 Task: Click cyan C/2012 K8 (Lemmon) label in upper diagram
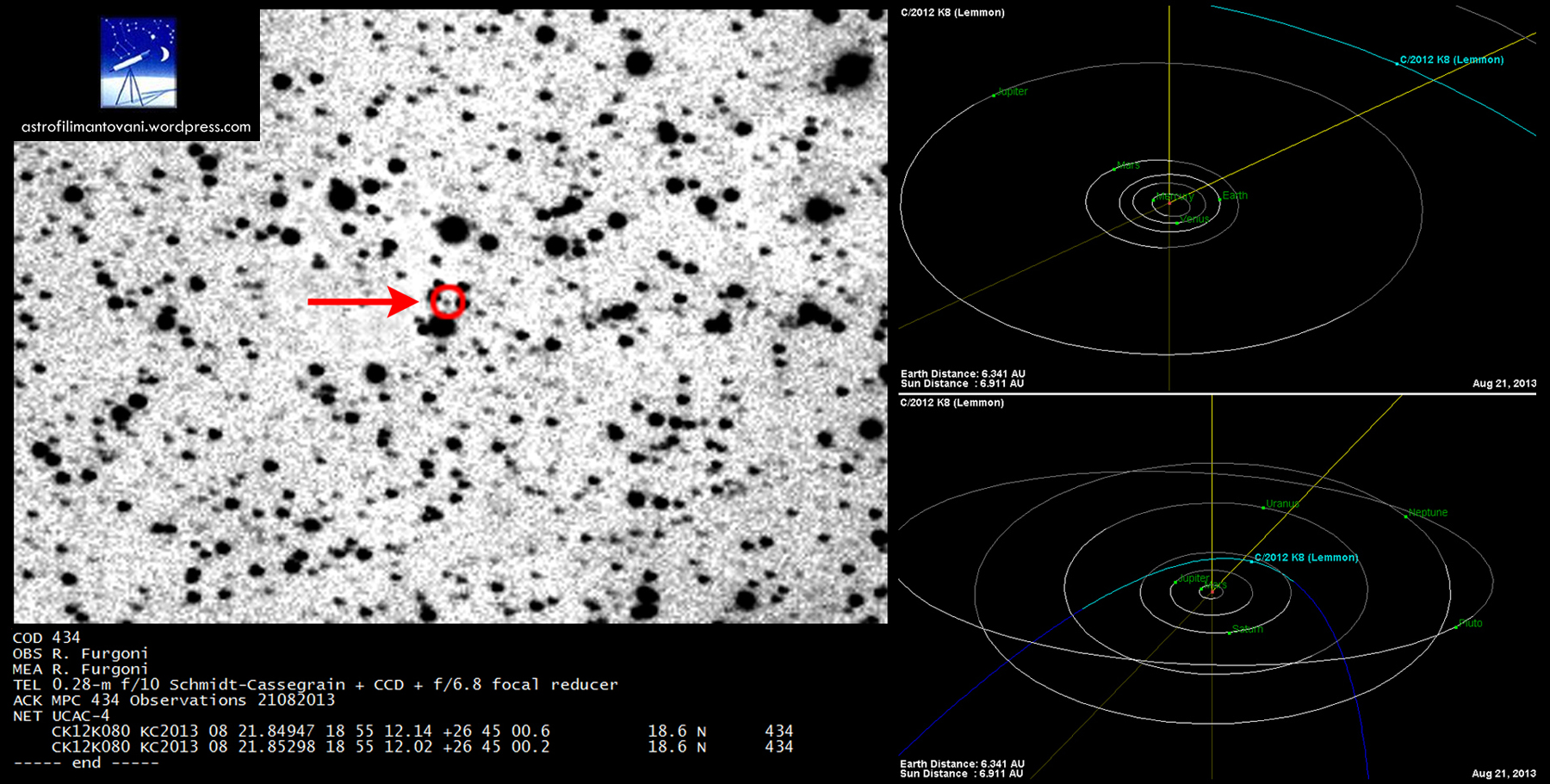[x=1452, y=60]
